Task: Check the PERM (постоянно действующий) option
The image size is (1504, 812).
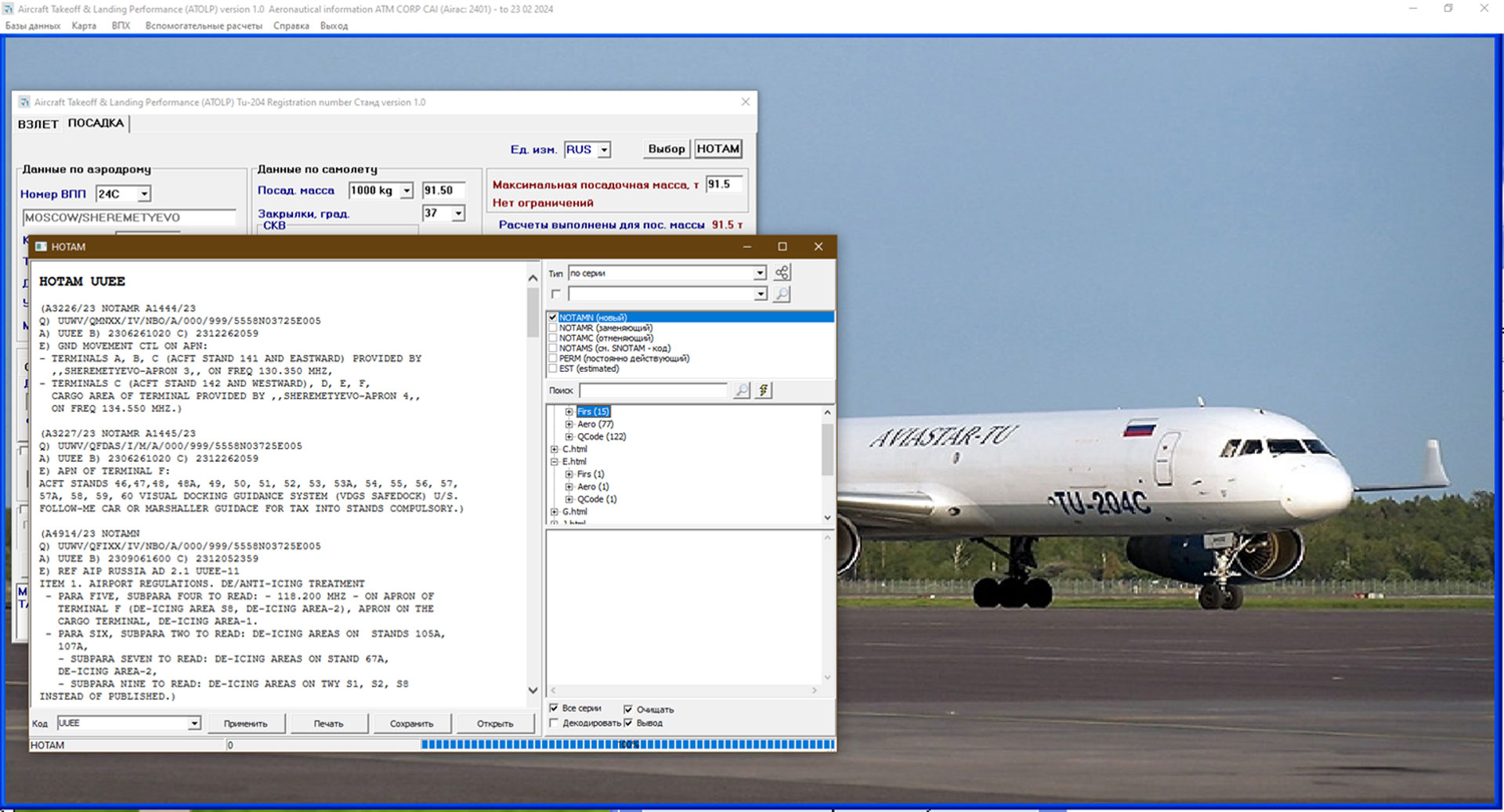Action: [553, 359]
